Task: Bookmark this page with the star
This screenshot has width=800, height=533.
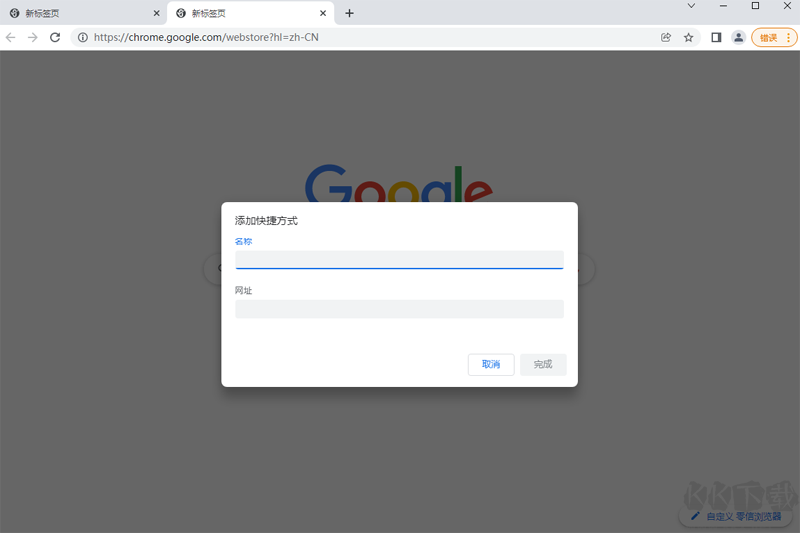Action: (x=688, y=37)
